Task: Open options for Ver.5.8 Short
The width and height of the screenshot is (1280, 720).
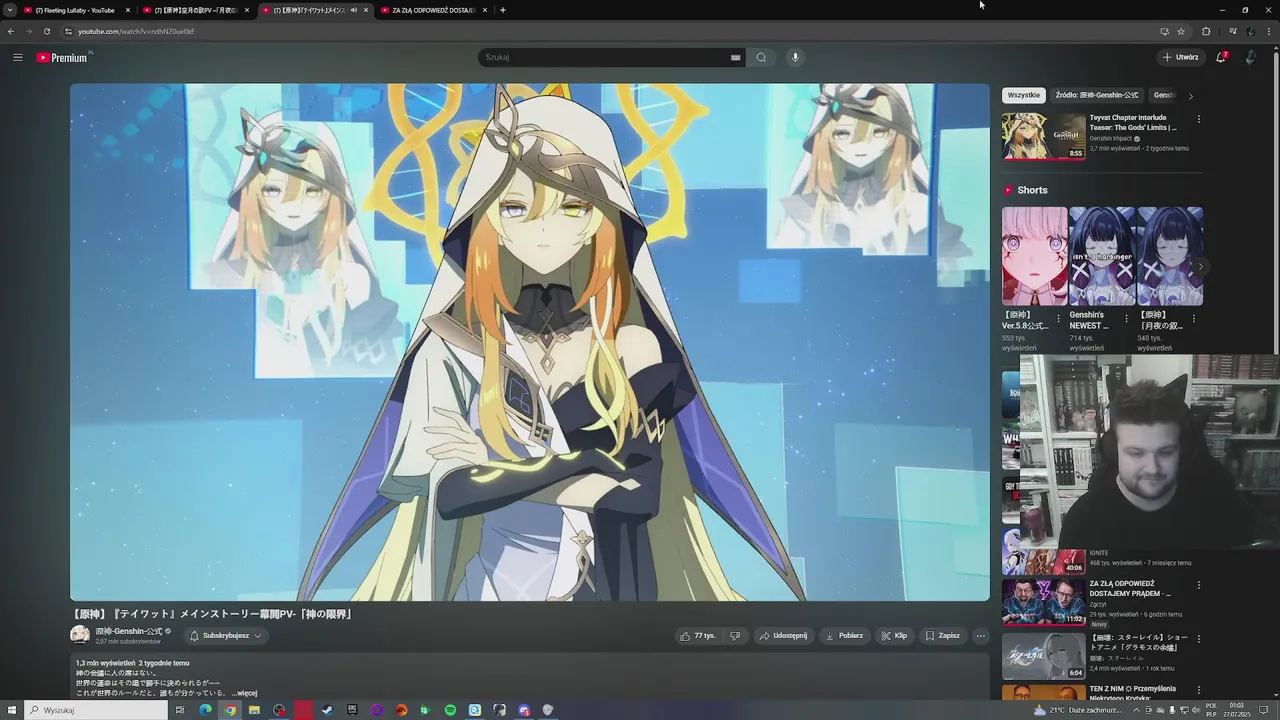Action: 1058,319
